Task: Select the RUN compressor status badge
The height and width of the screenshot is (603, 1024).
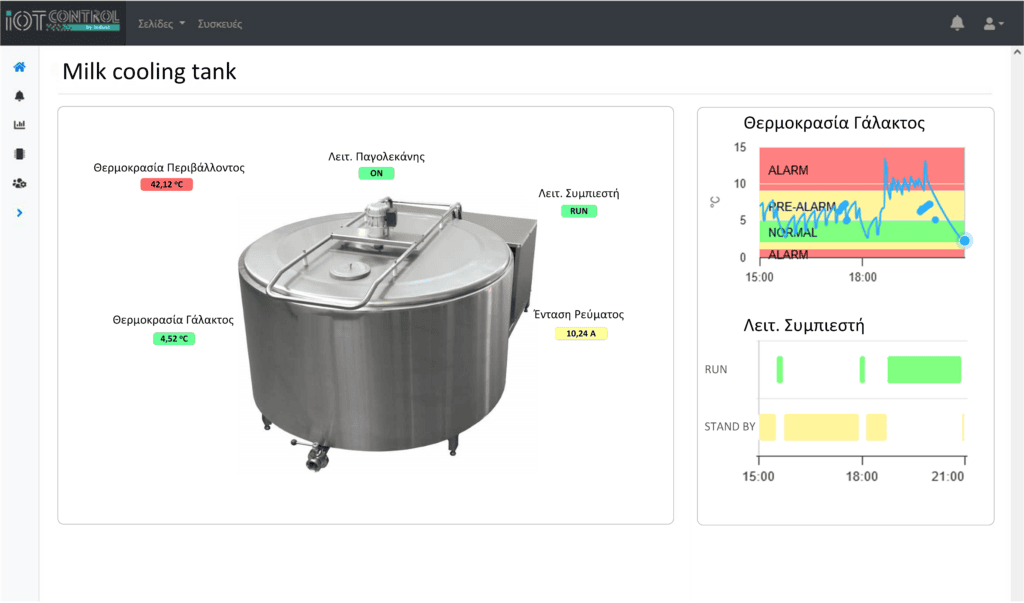Action: 578,211
